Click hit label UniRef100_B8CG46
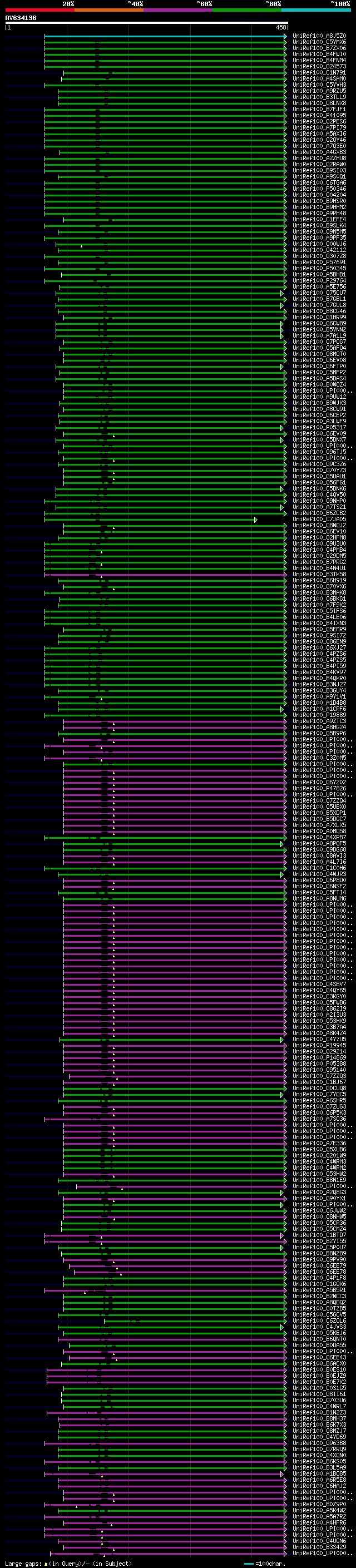The height and width of the screenshot is (1568, 356). pos(319,311)
